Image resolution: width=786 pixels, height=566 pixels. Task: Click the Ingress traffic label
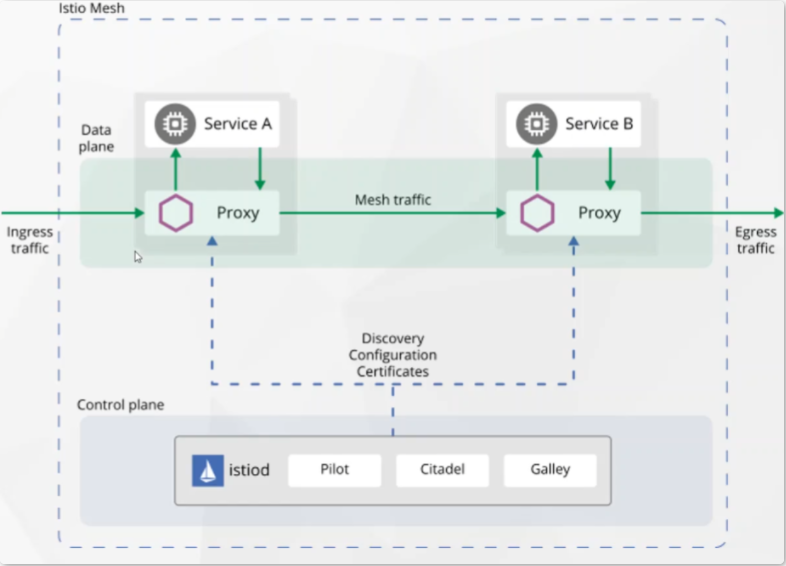30,240
